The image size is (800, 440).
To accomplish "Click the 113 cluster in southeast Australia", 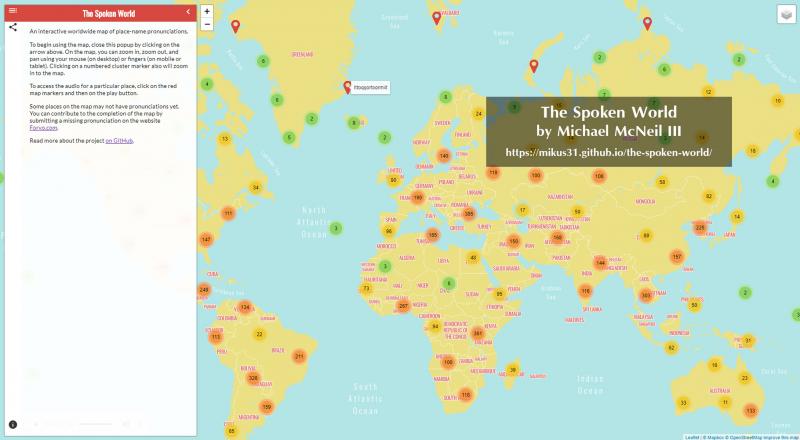I will (x=750, y=411).
